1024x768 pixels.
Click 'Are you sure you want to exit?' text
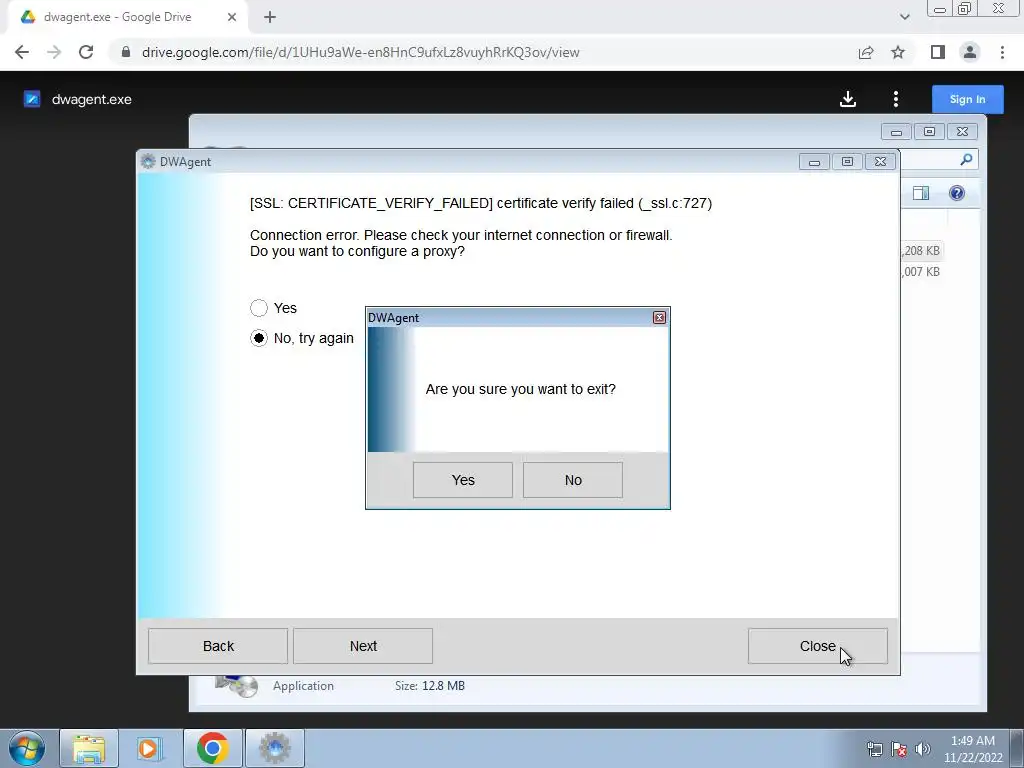(x=520, y=389)
